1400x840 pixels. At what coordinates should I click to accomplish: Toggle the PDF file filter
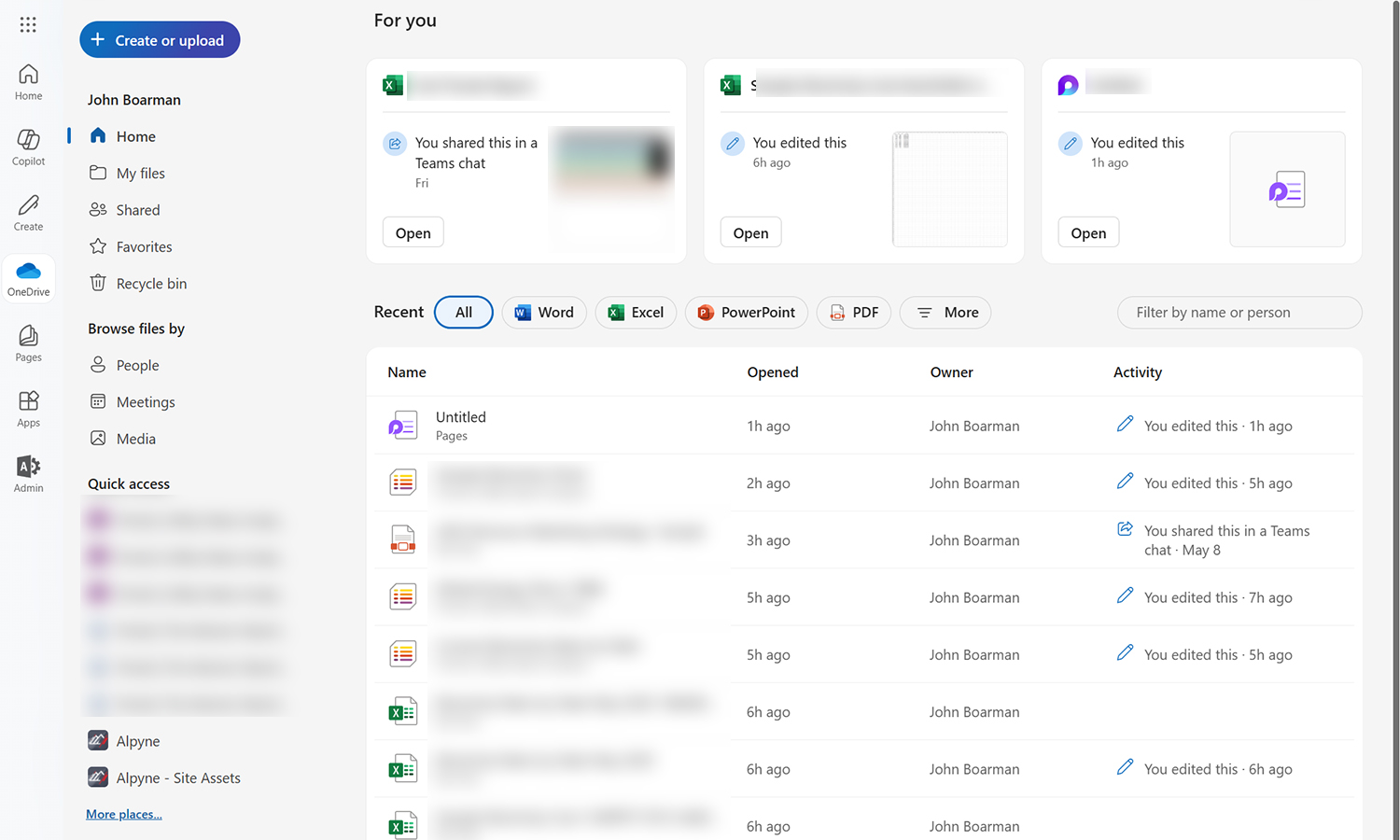[853, 312]
